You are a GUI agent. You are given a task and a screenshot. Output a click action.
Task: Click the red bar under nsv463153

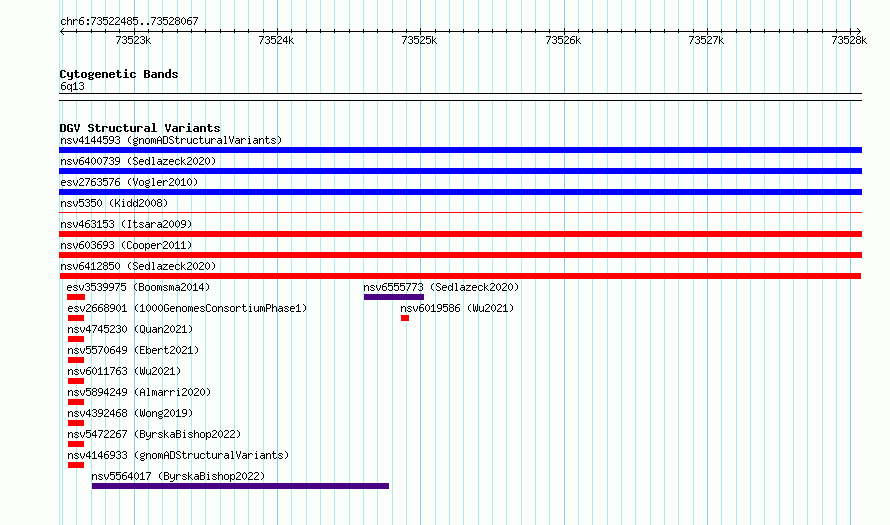pyautogui.click(x=460, y=234)
